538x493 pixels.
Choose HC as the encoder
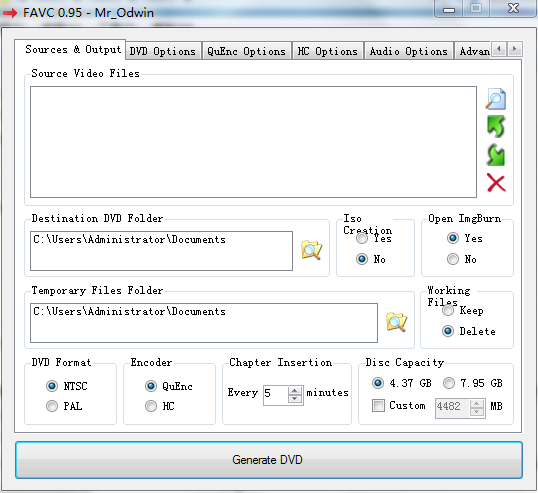pyautogui.click(x=151, y=406)
